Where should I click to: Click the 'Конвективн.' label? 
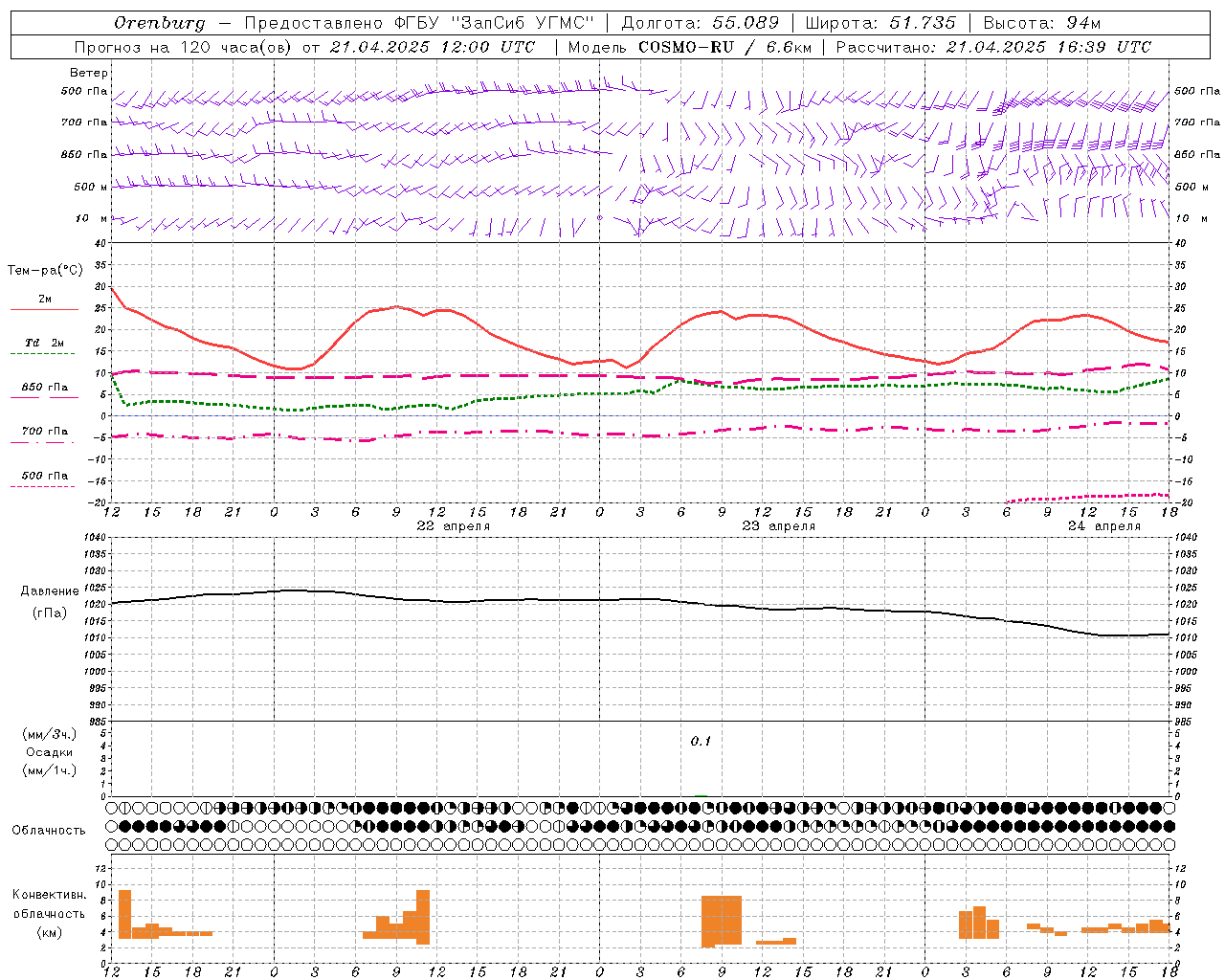[50, 895]
